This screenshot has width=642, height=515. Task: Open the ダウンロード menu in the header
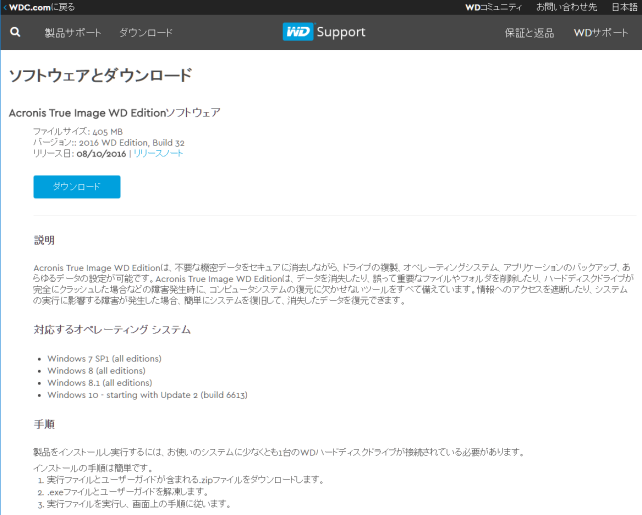[x=146, y=33]
